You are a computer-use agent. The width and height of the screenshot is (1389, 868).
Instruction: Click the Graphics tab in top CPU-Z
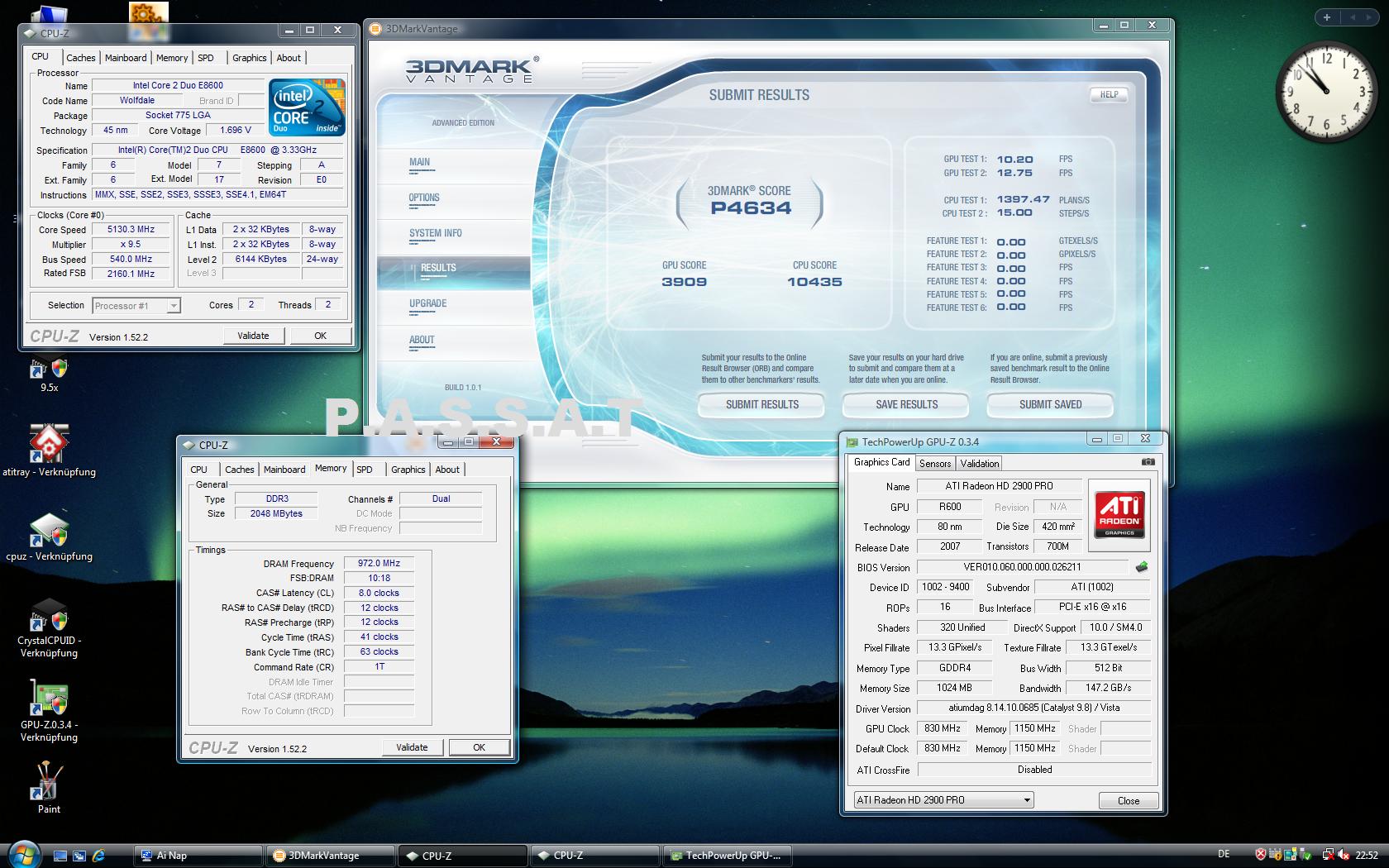[249, 58]
